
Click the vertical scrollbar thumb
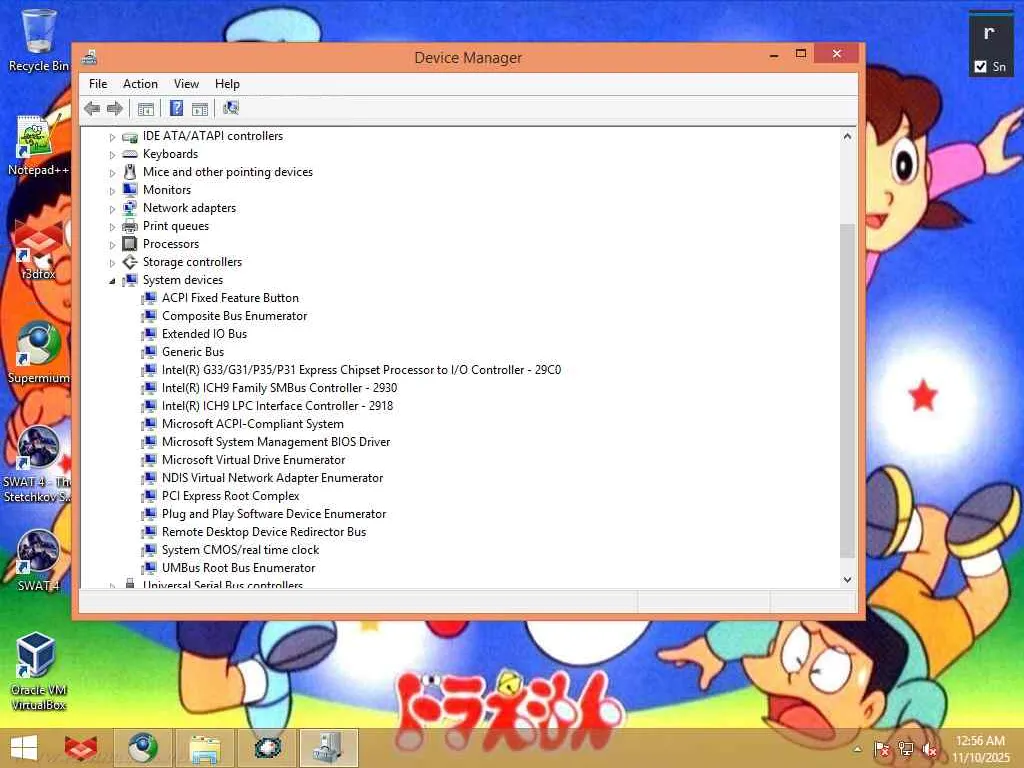point(847,391)
